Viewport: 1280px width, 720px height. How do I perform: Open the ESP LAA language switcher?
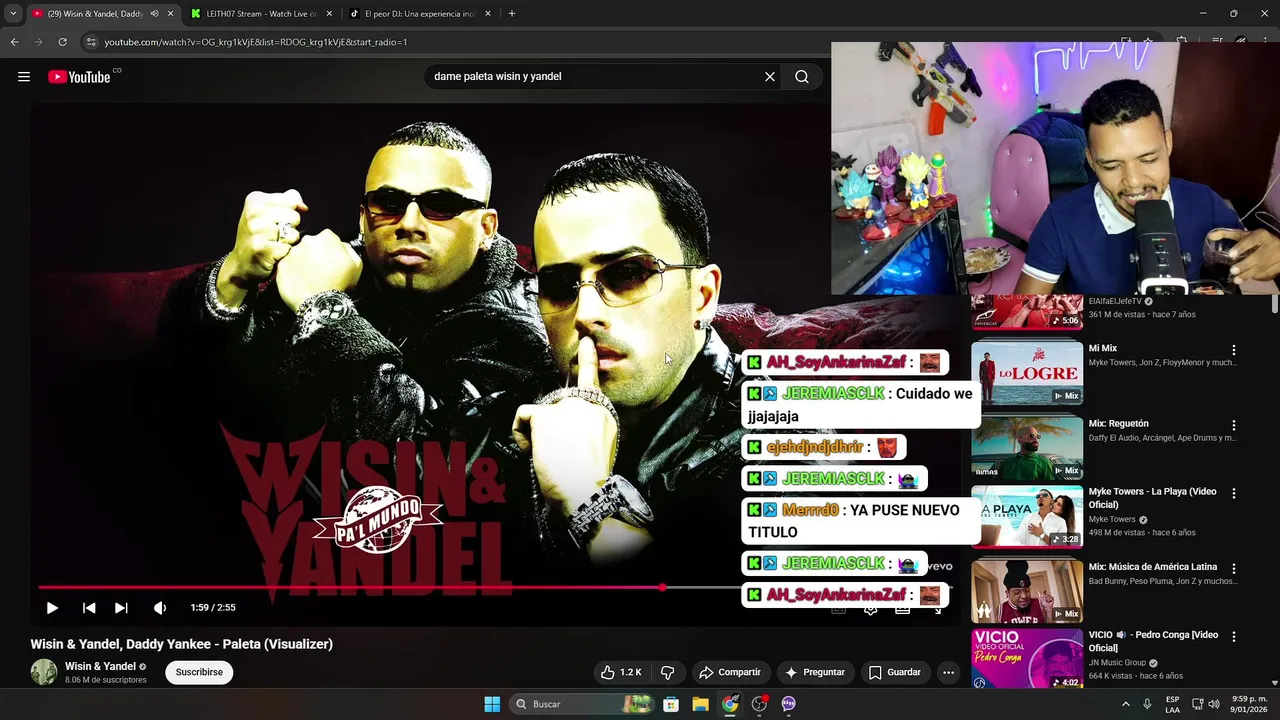pyautogui.click(x=1172, y=704)
